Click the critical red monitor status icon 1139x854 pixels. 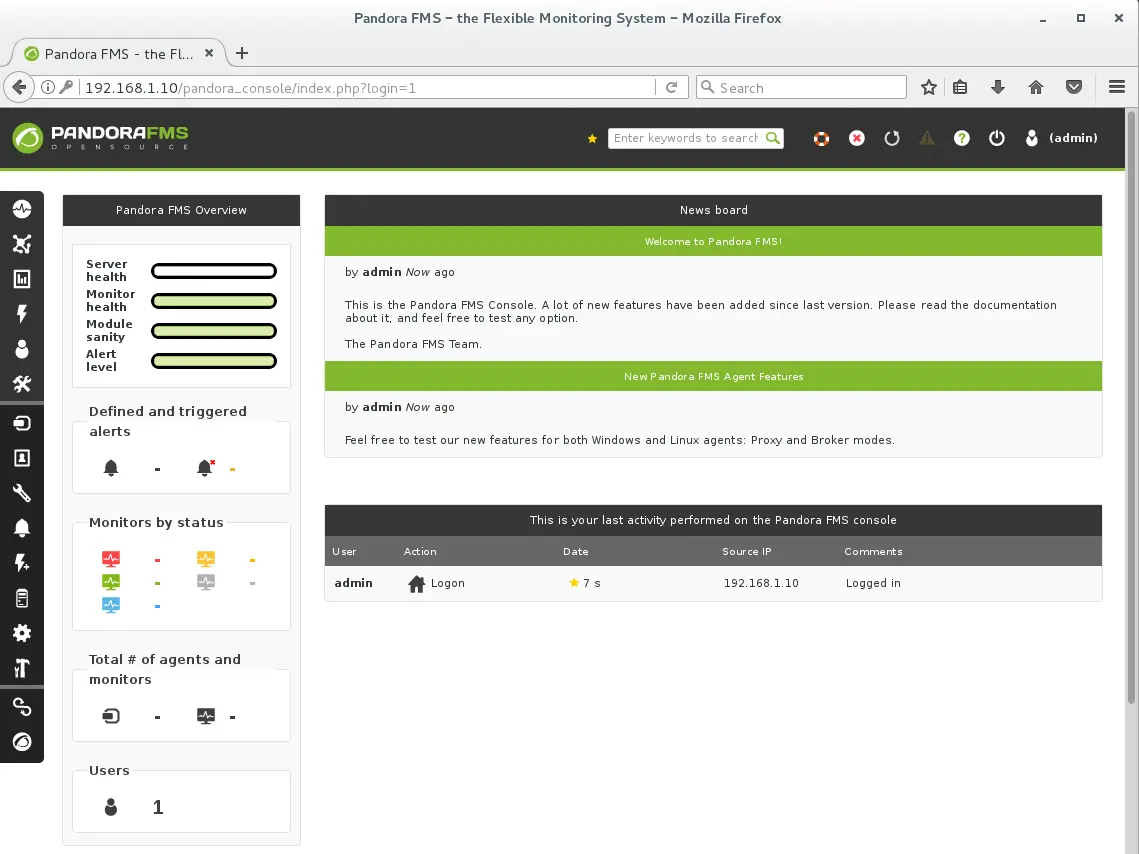pyautogui.click(x=110, y=559)
